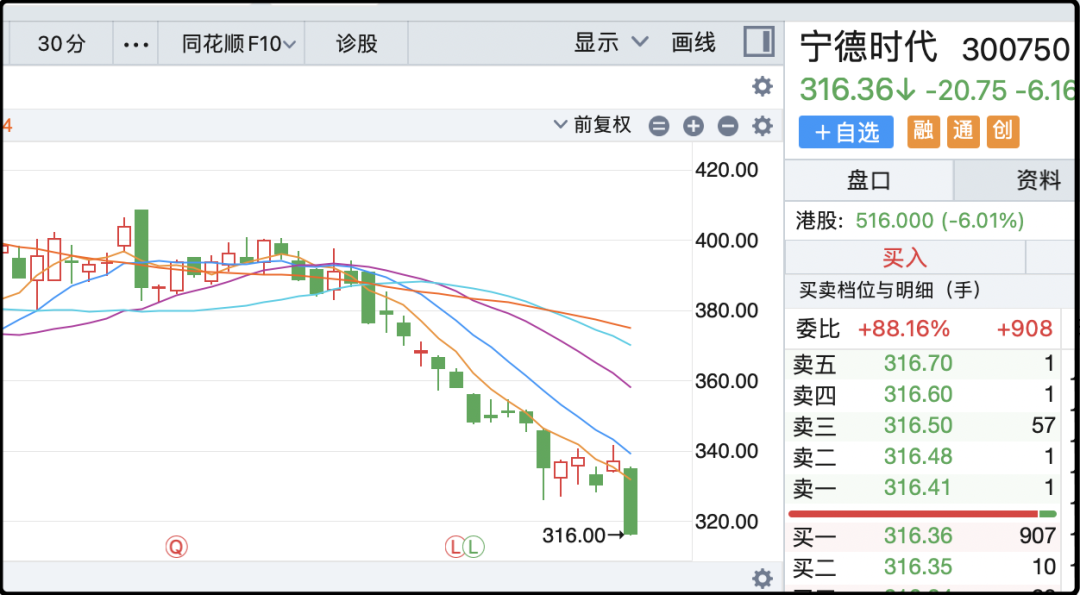Click the 买卖档位与明细 header
Viewport: 1080px width, 595px height.
892,291
